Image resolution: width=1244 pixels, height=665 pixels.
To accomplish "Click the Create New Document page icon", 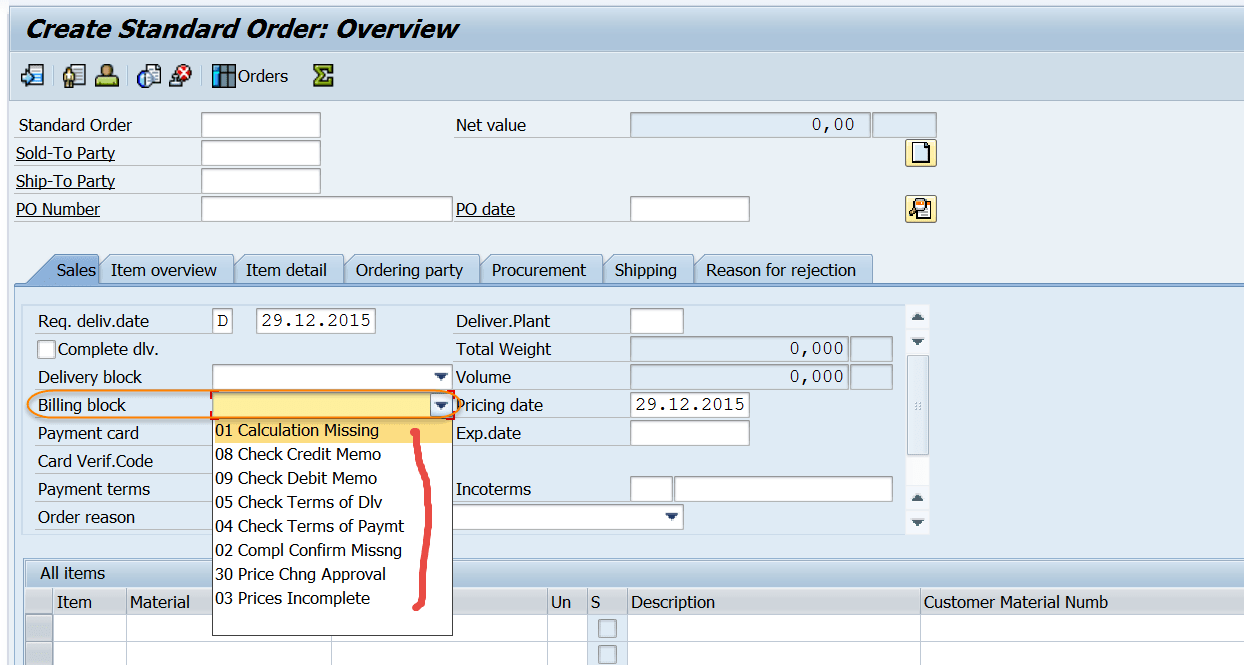I will point(919,152).
